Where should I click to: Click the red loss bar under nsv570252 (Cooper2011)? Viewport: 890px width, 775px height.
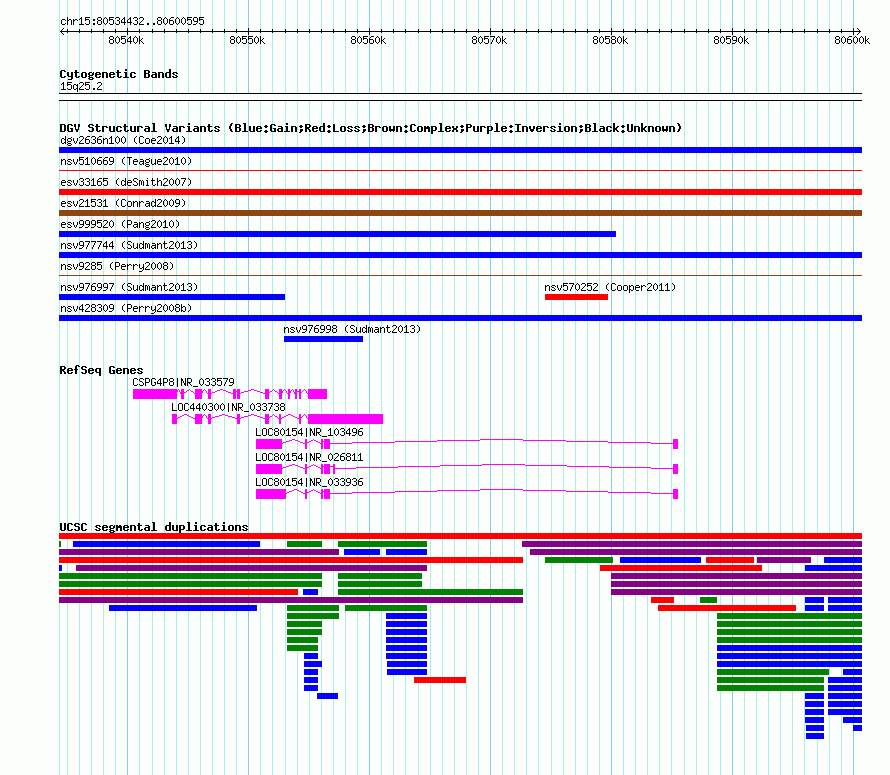576,297
